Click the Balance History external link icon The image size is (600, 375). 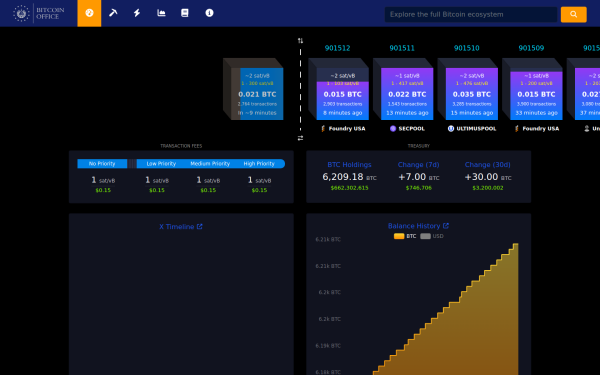pos(445,226)
